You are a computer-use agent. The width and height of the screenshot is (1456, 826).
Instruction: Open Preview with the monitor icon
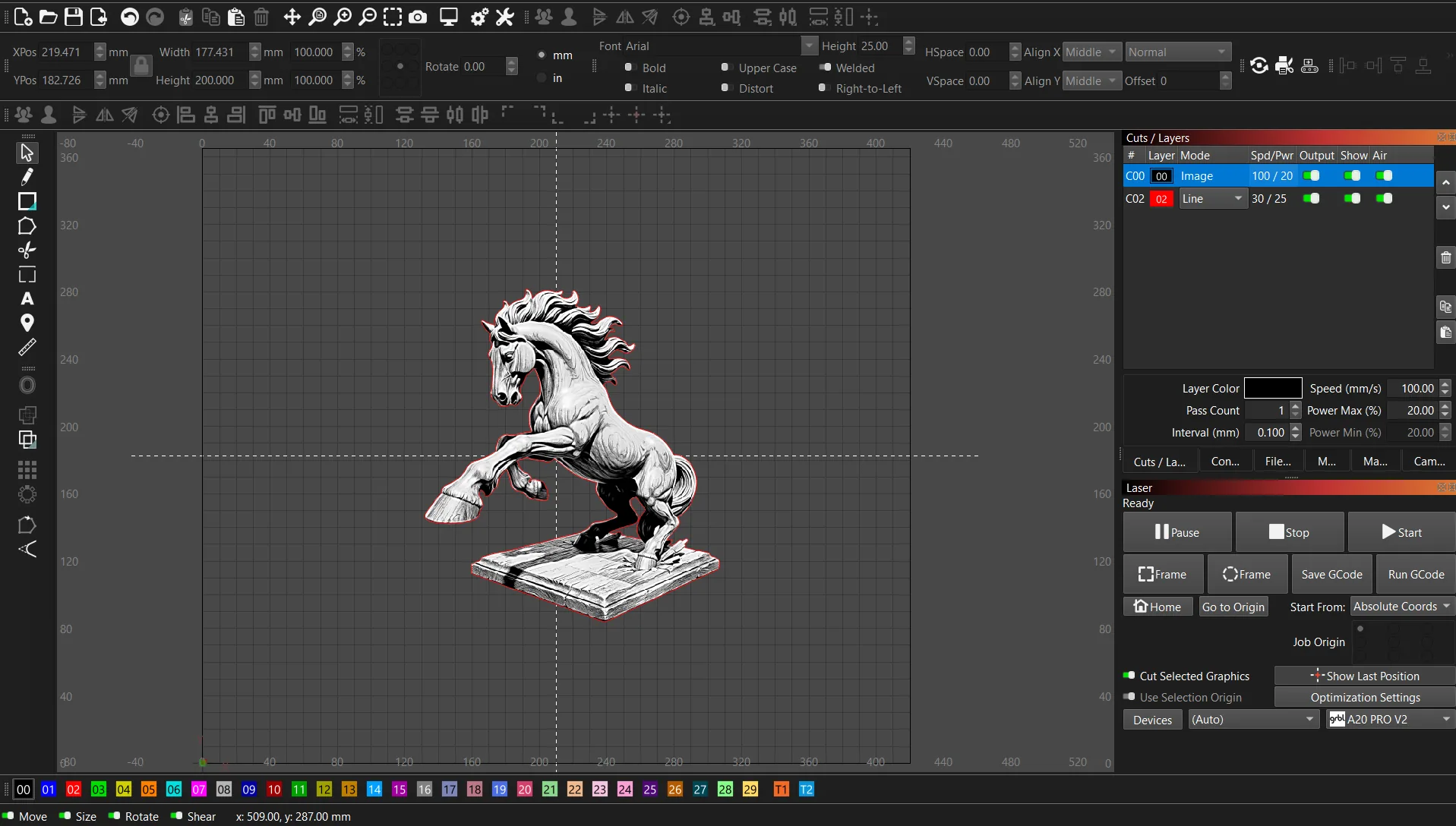[449, 17]
